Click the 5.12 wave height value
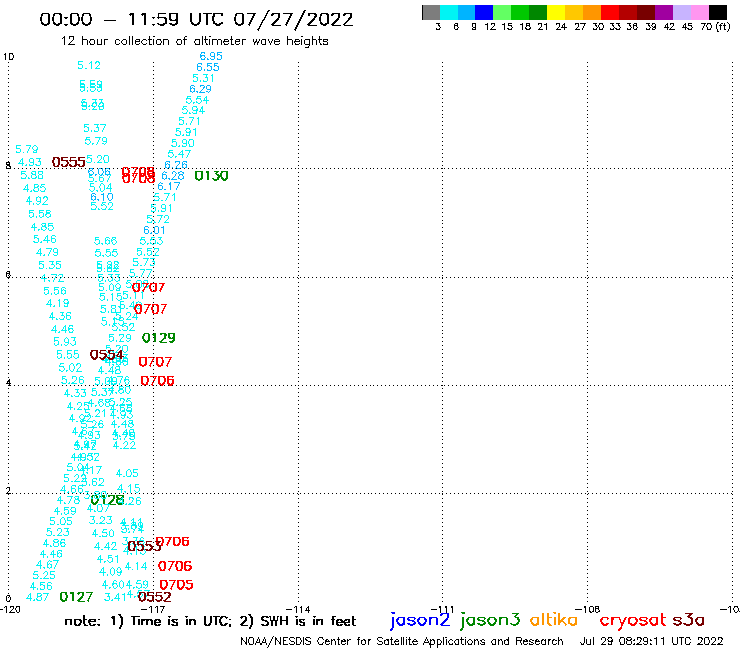 (x=89, y=65)
